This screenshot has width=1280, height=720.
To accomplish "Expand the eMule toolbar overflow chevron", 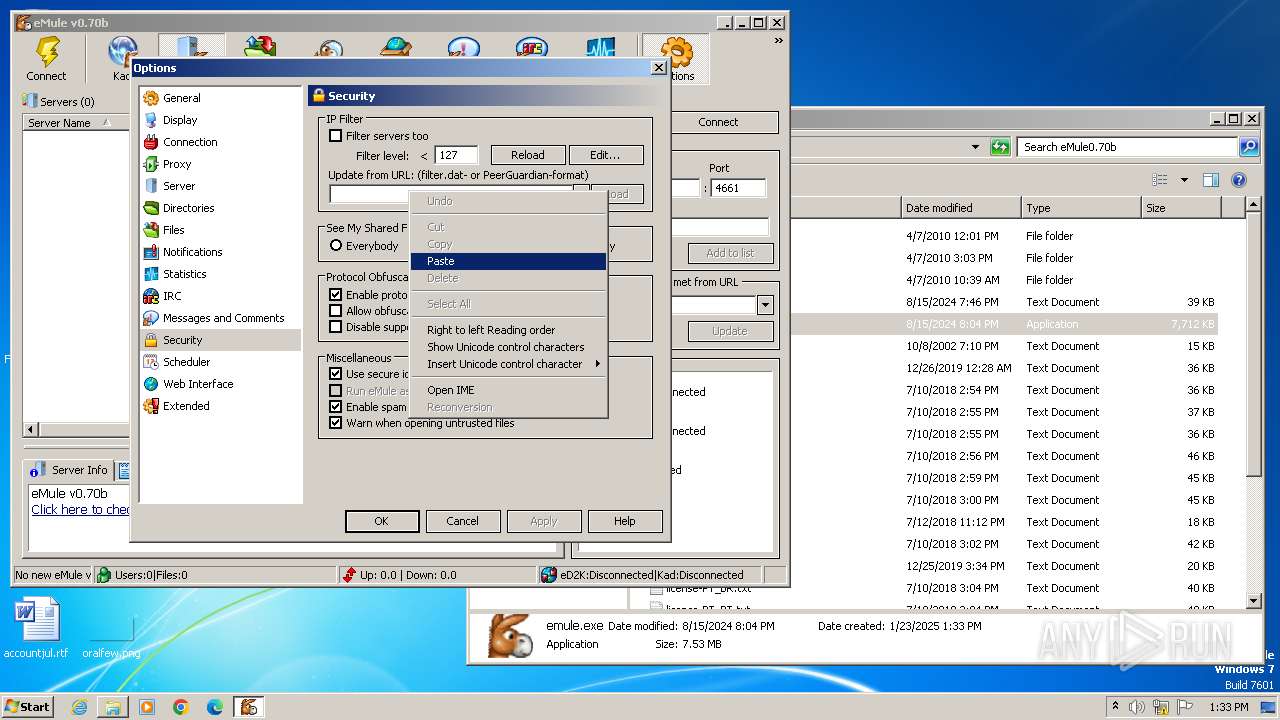I will (x=778, y=41).
